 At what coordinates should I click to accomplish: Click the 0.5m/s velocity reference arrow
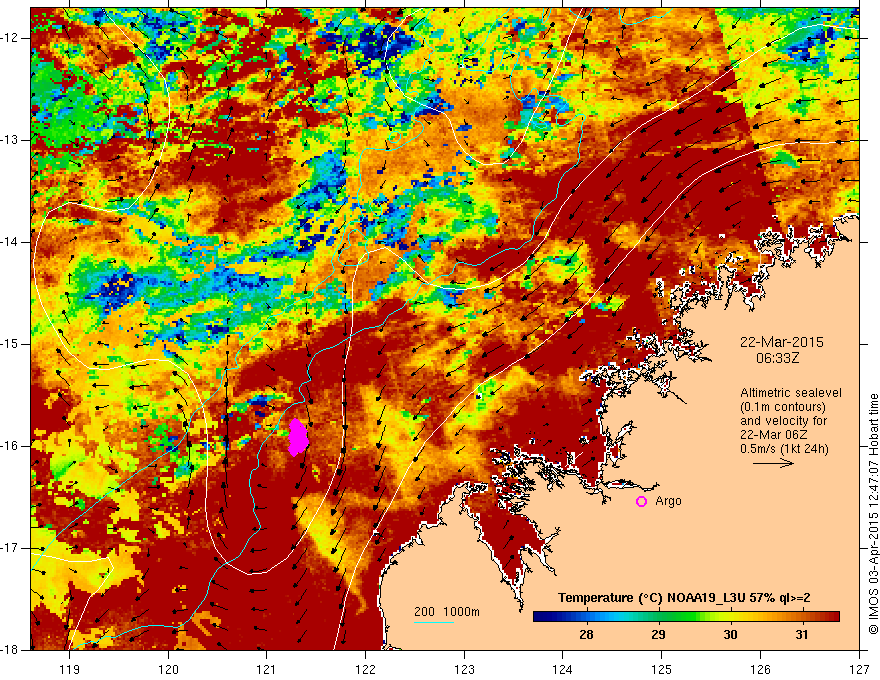773,463
